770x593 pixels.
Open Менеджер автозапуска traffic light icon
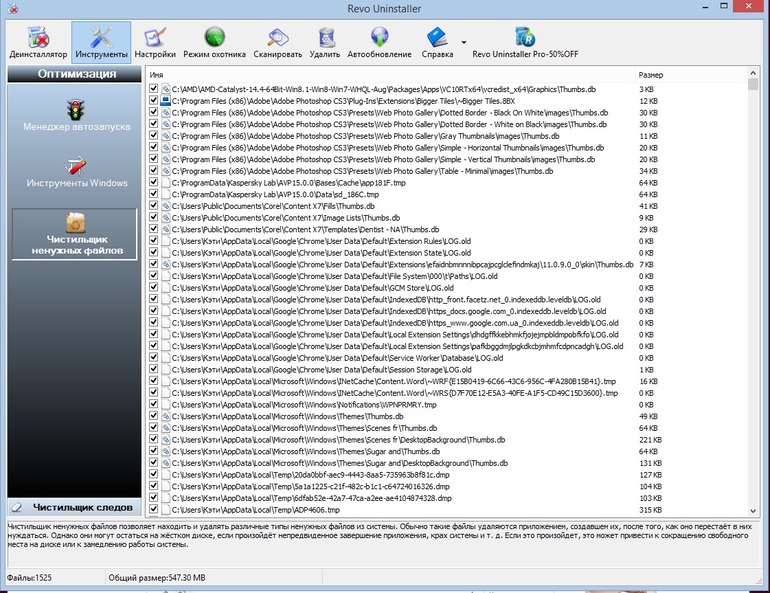76,109
